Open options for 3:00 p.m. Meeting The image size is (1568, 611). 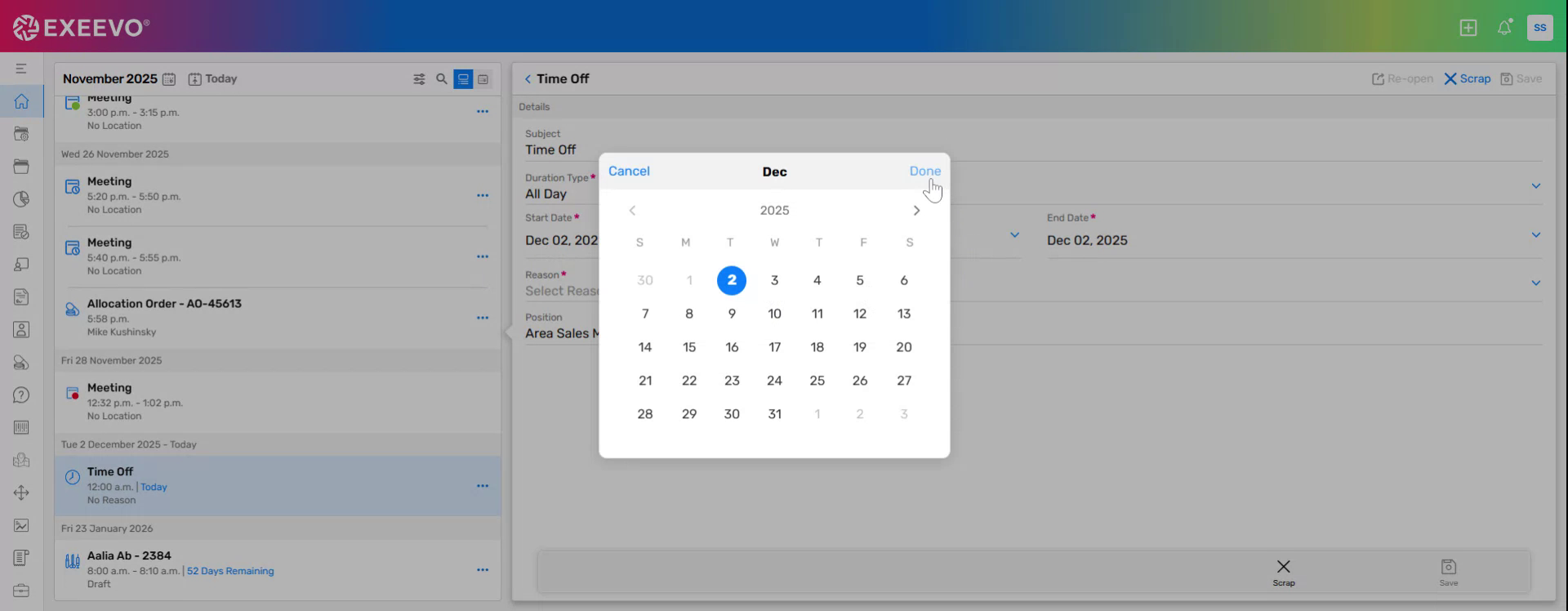click(x=483, y=112)
